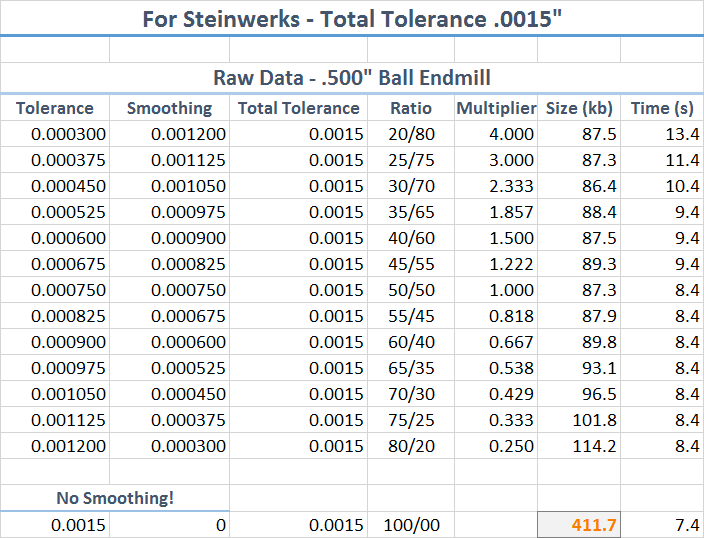This screenshot has width=704, height=538.
Task: Select the 'Raw Data - .500" Ball Endmill' heading
Action: coord(352,78)
